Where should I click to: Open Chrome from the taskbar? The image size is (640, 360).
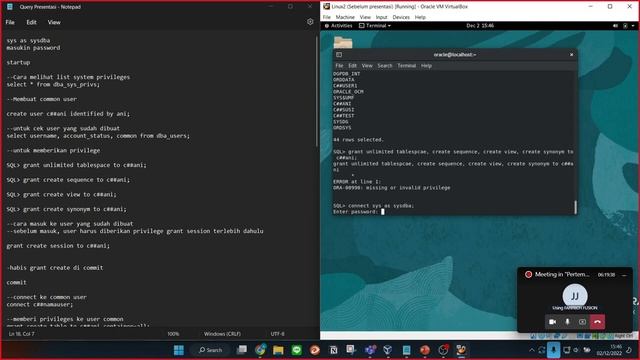pyautogui.click(x=260, y=350)
